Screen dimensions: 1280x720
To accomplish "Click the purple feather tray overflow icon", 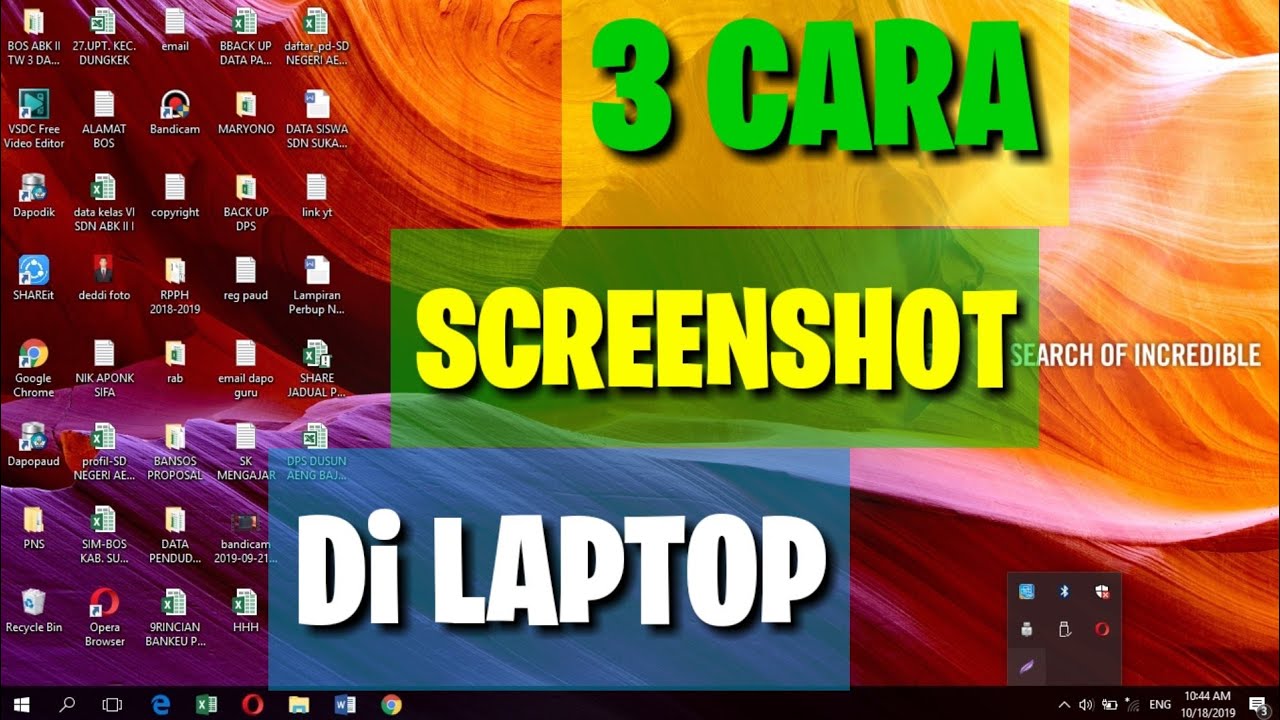I will click(x=1027, y=666).
